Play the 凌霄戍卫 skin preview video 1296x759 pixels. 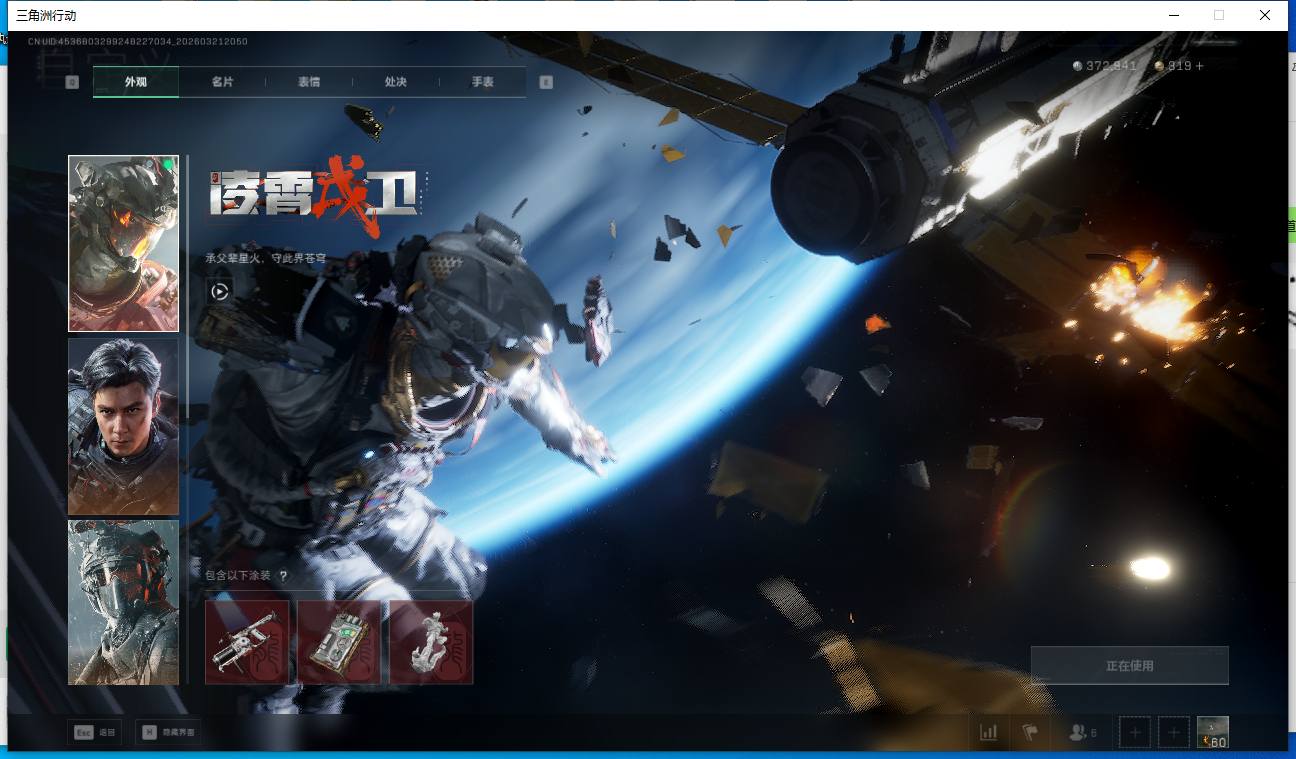pos(220,291)
